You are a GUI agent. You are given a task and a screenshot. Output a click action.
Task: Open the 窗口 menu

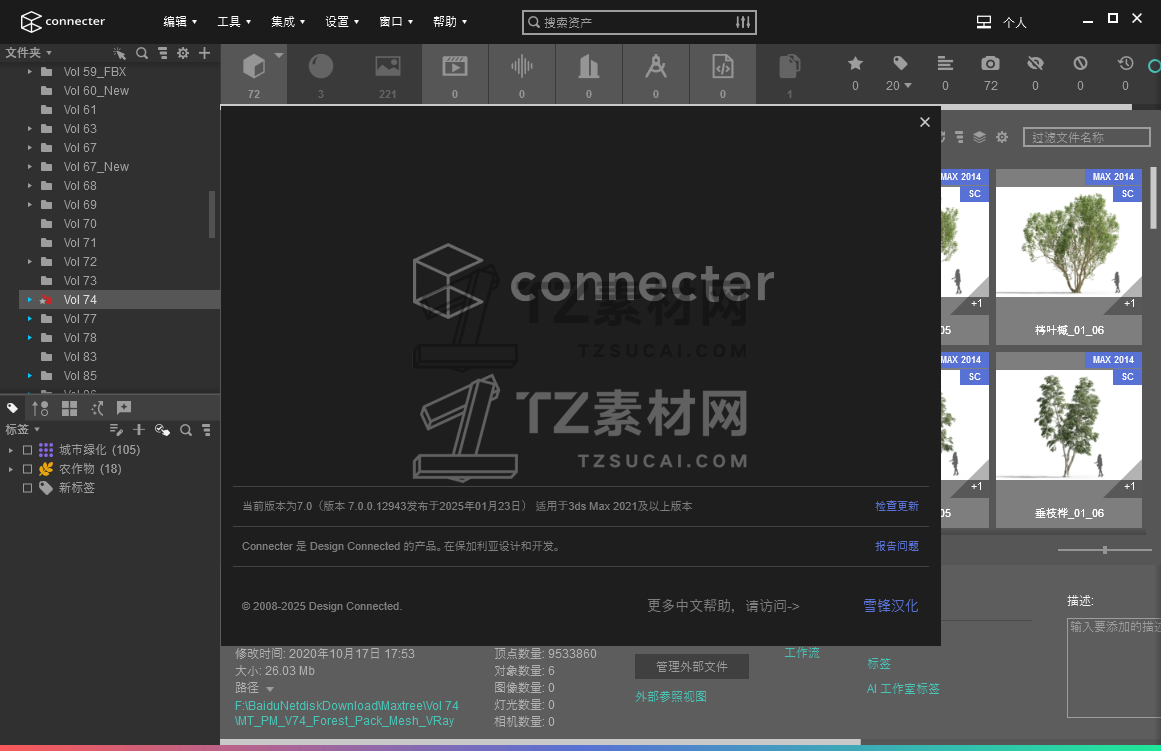(x=396, y=21)
